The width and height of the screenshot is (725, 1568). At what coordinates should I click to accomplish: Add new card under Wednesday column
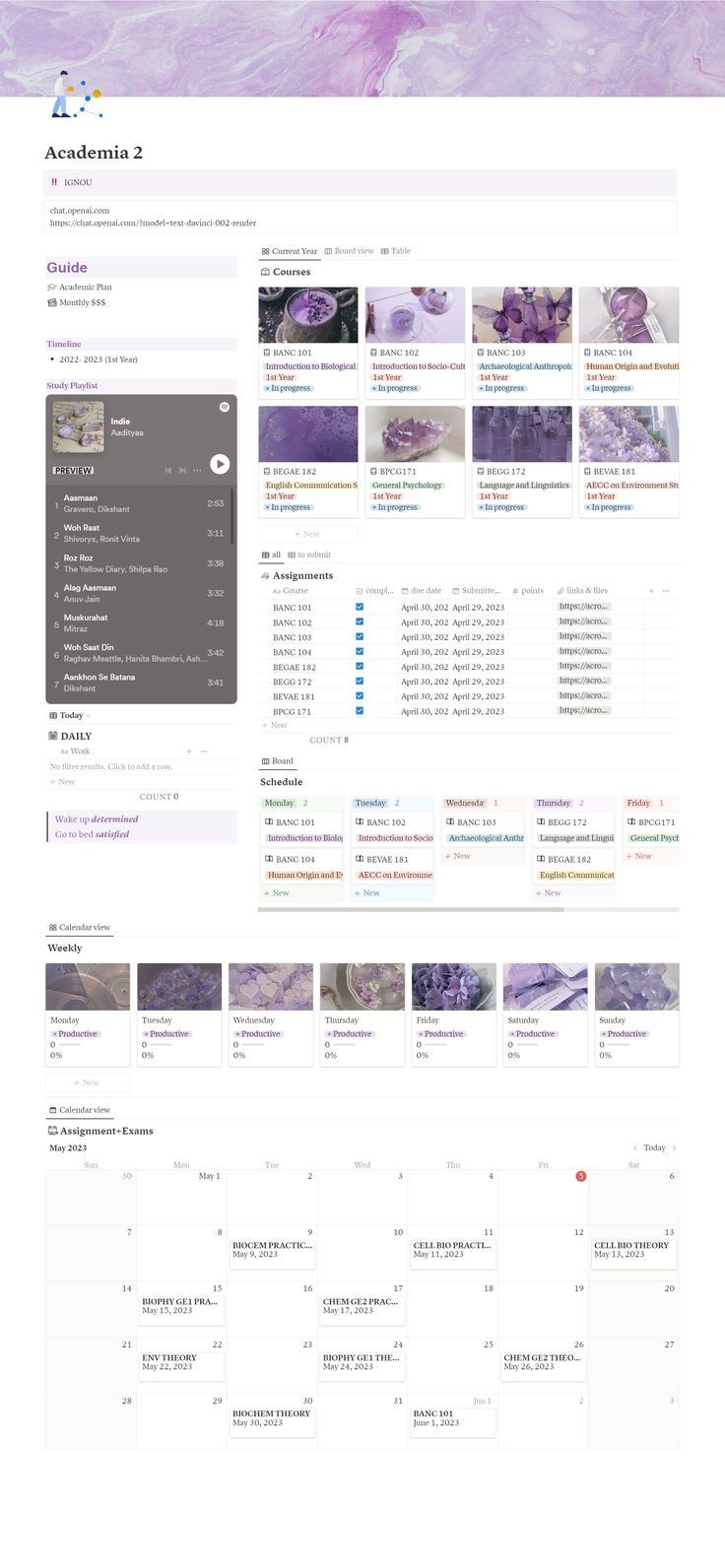[457, 856]
